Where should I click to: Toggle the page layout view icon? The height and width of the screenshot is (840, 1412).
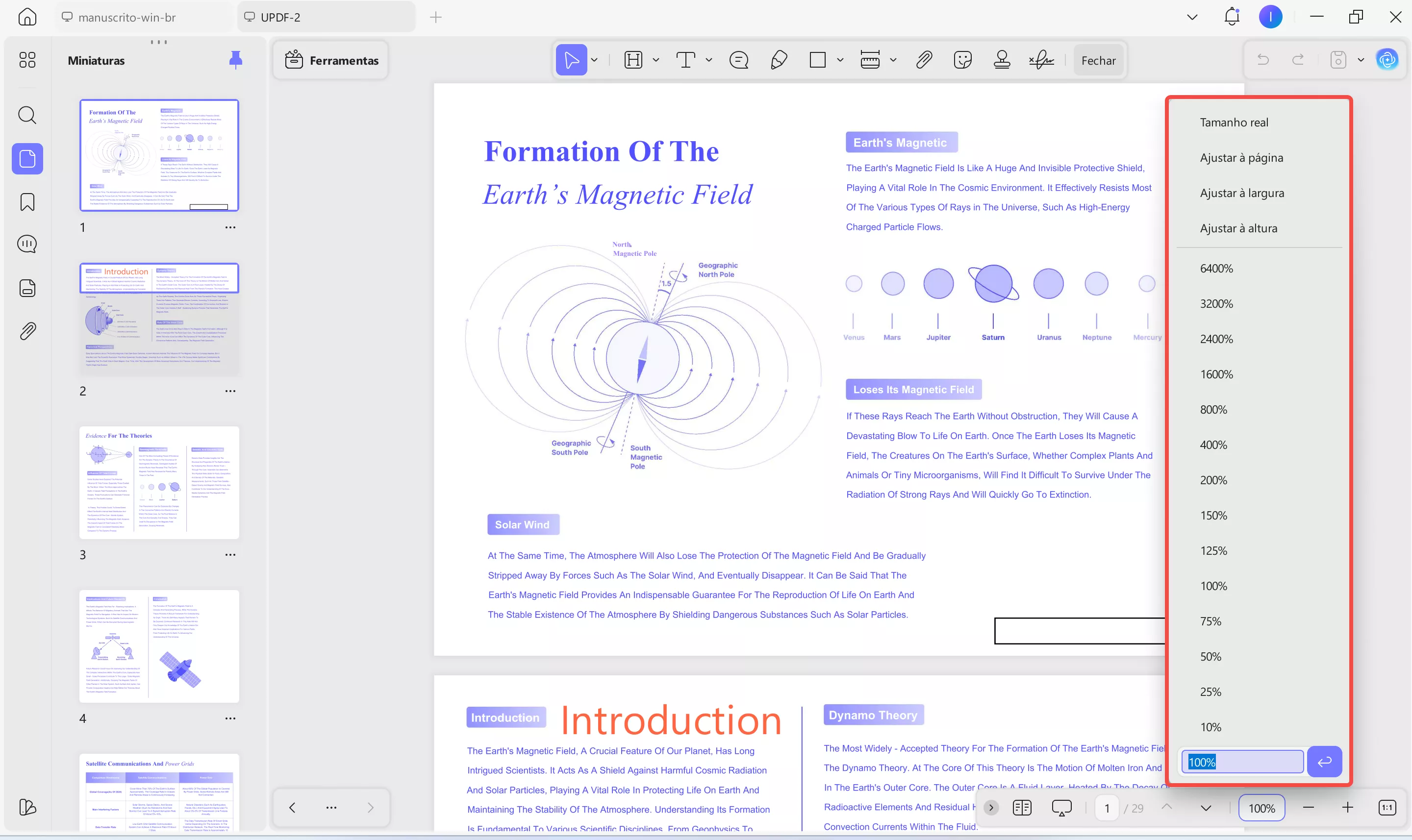click(1022, 808)
